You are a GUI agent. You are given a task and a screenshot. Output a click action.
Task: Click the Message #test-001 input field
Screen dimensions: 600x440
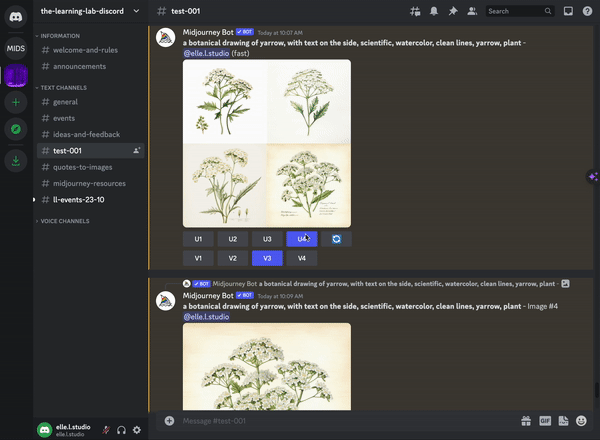[x=340, y=421]
